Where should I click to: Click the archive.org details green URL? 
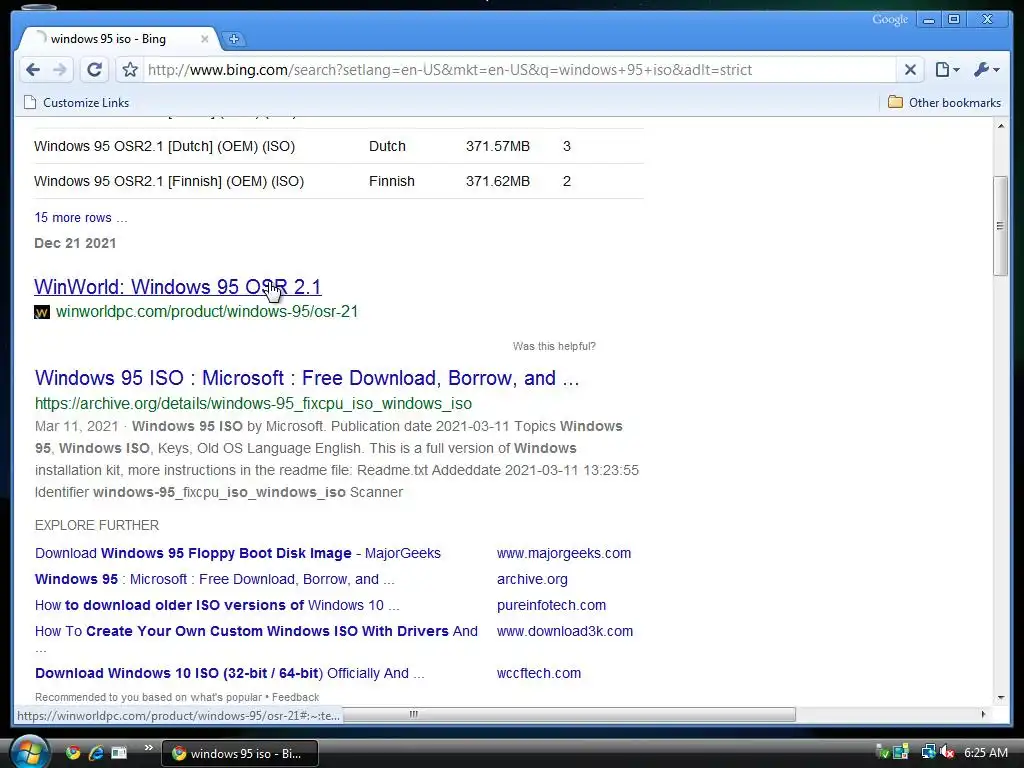pyautogui.click(x=253, y=404)
